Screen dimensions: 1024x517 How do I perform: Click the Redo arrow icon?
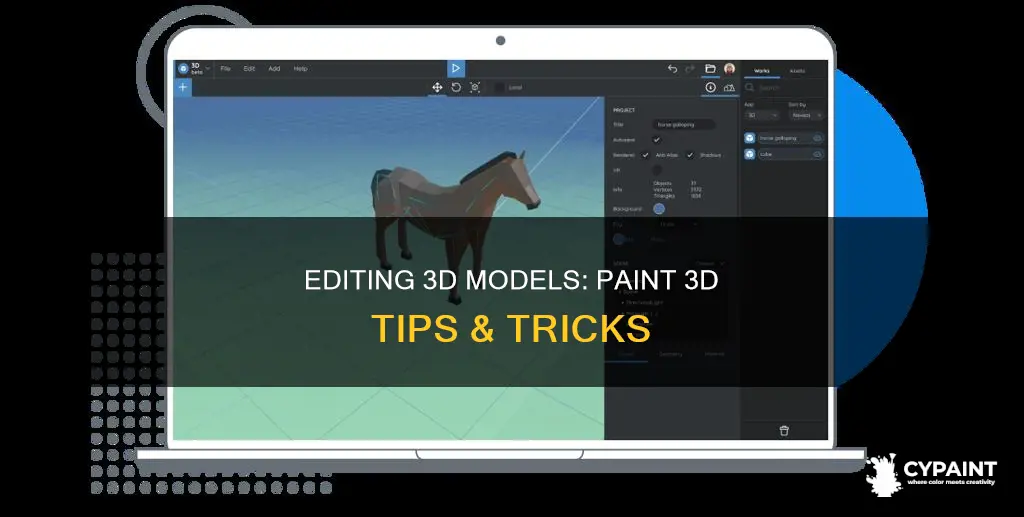click(690, 69)
